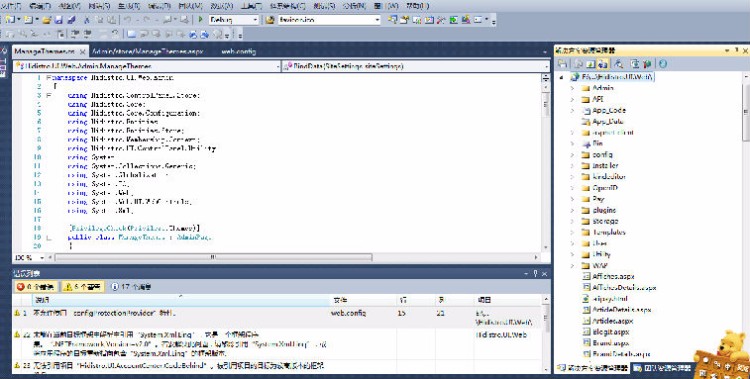The image size is (750, 379).
Task: Toggle the messages filter button
Action: [131, 287]
